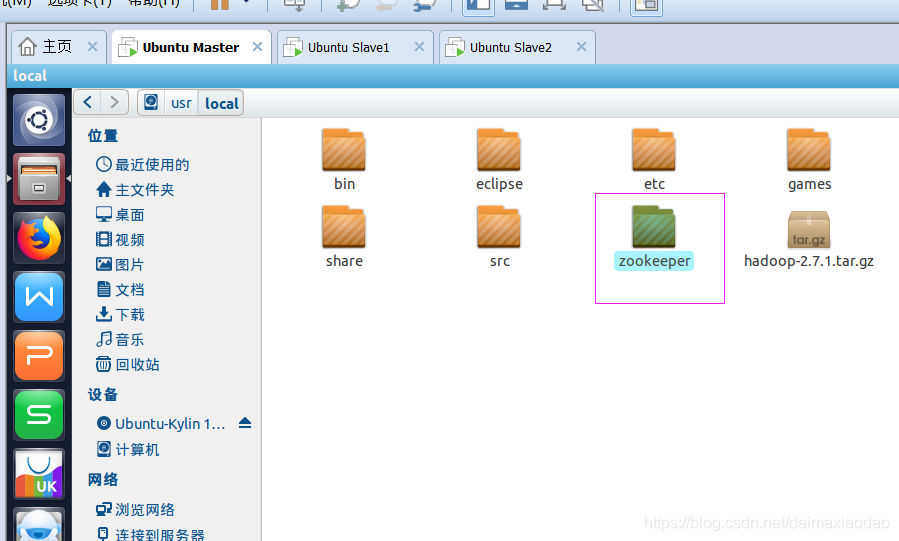Go forward with the right arrow
Image resolution: width=899 pixels, height=541 pixels.
[114, 103]
